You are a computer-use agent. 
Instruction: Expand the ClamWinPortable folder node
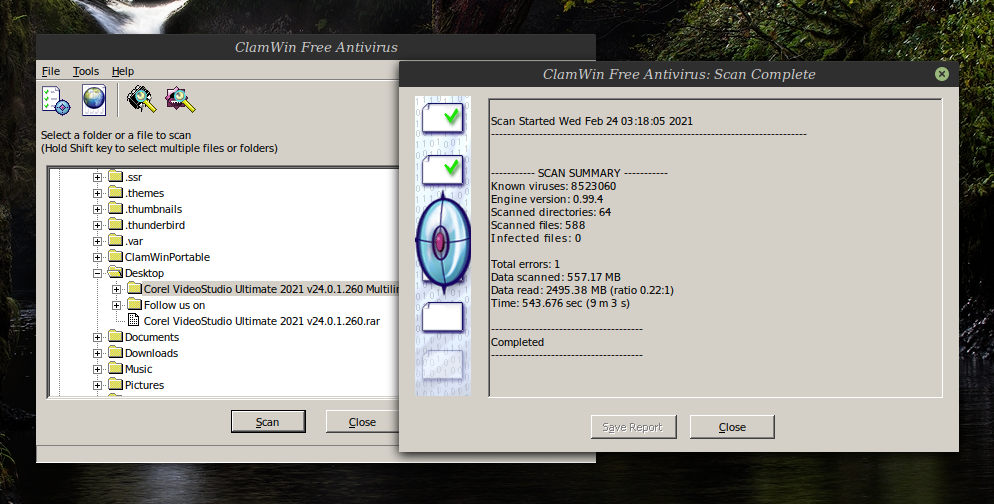[97, 257]
